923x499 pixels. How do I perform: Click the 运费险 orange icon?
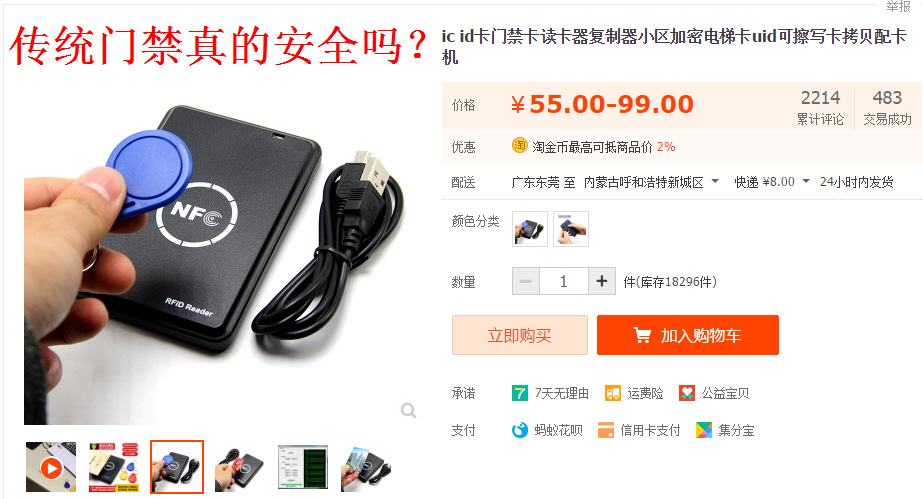point(613,393)
